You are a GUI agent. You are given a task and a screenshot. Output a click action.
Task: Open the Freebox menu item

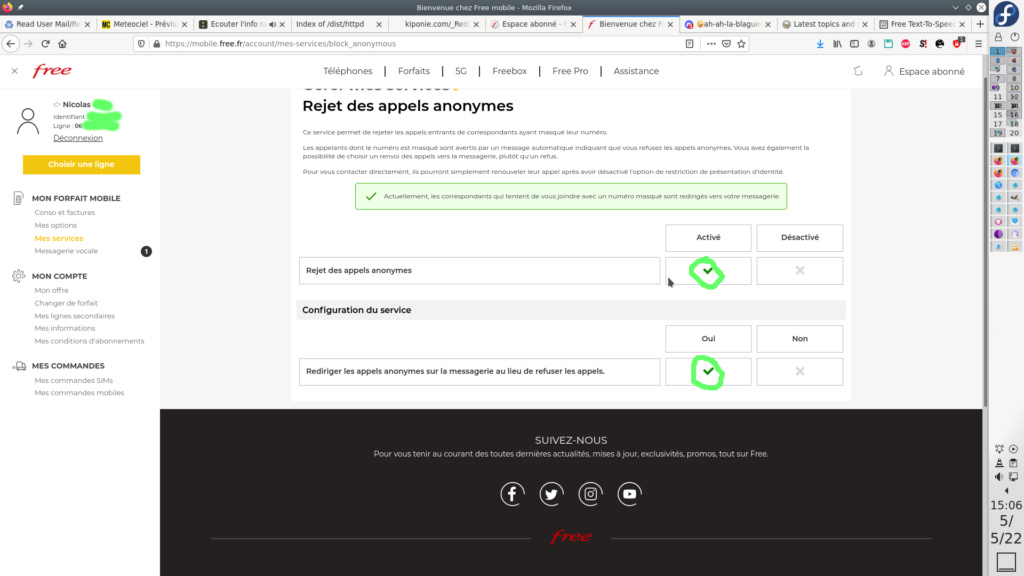(509, 71)
